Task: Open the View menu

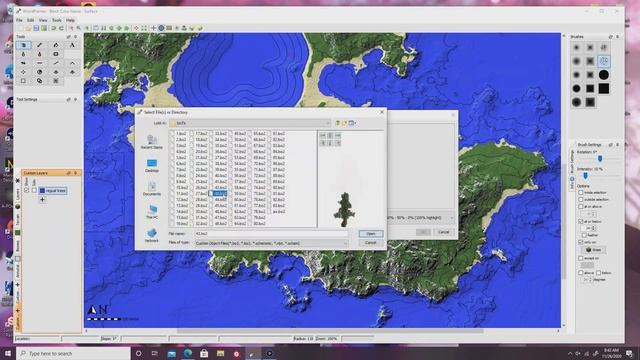Action: [x=43, y=20]
